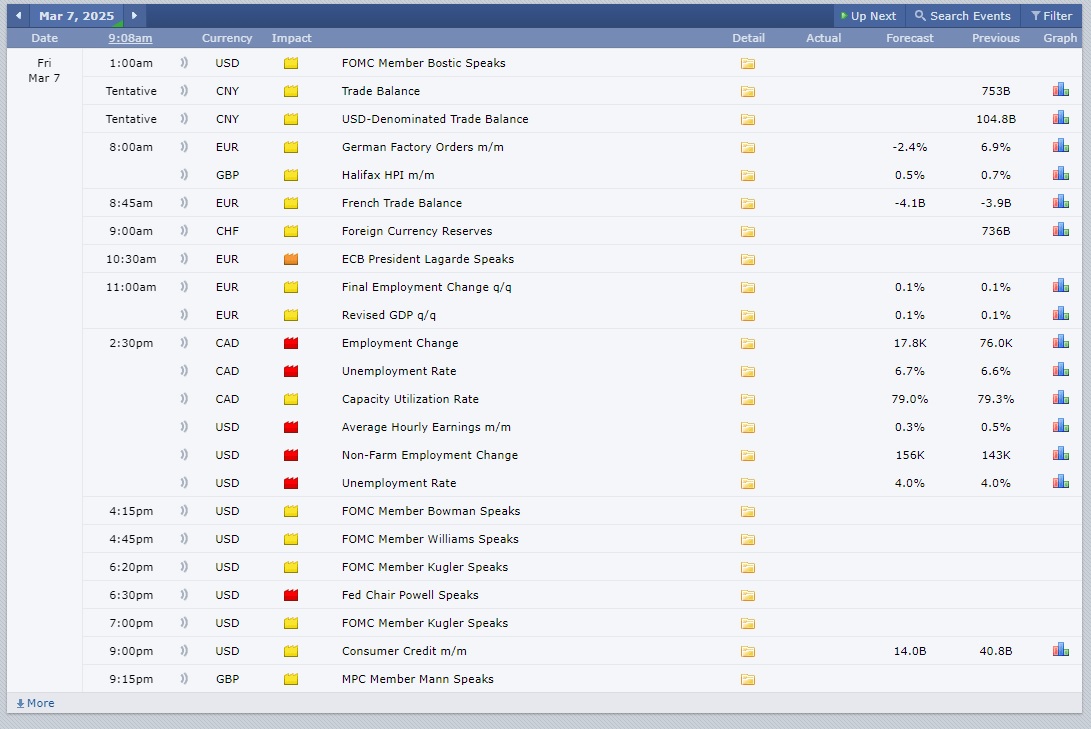The image size is (1091, 729).
Task: Click previous value 104.8B
Action: (996, 119)
